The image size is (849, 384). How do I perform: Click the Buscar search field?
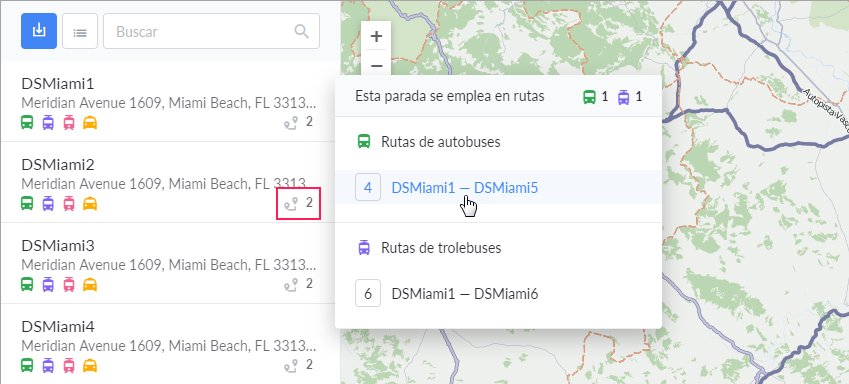click(x=211, y=31)
